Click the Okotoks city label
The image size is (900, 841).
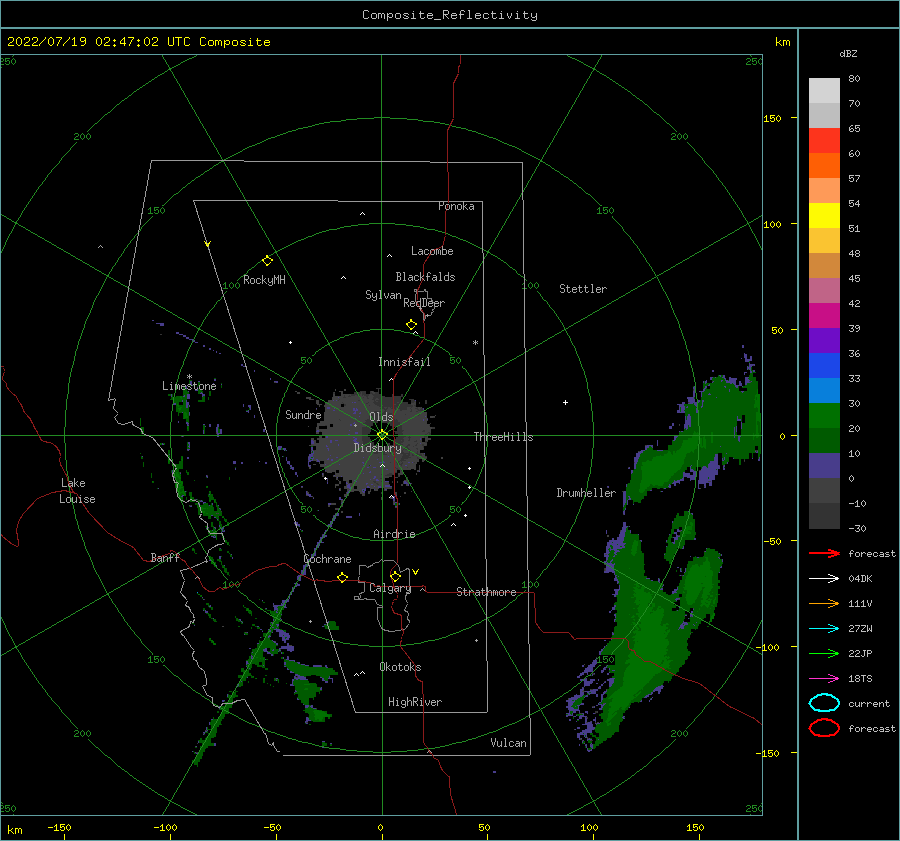click(x=400, y=667)
